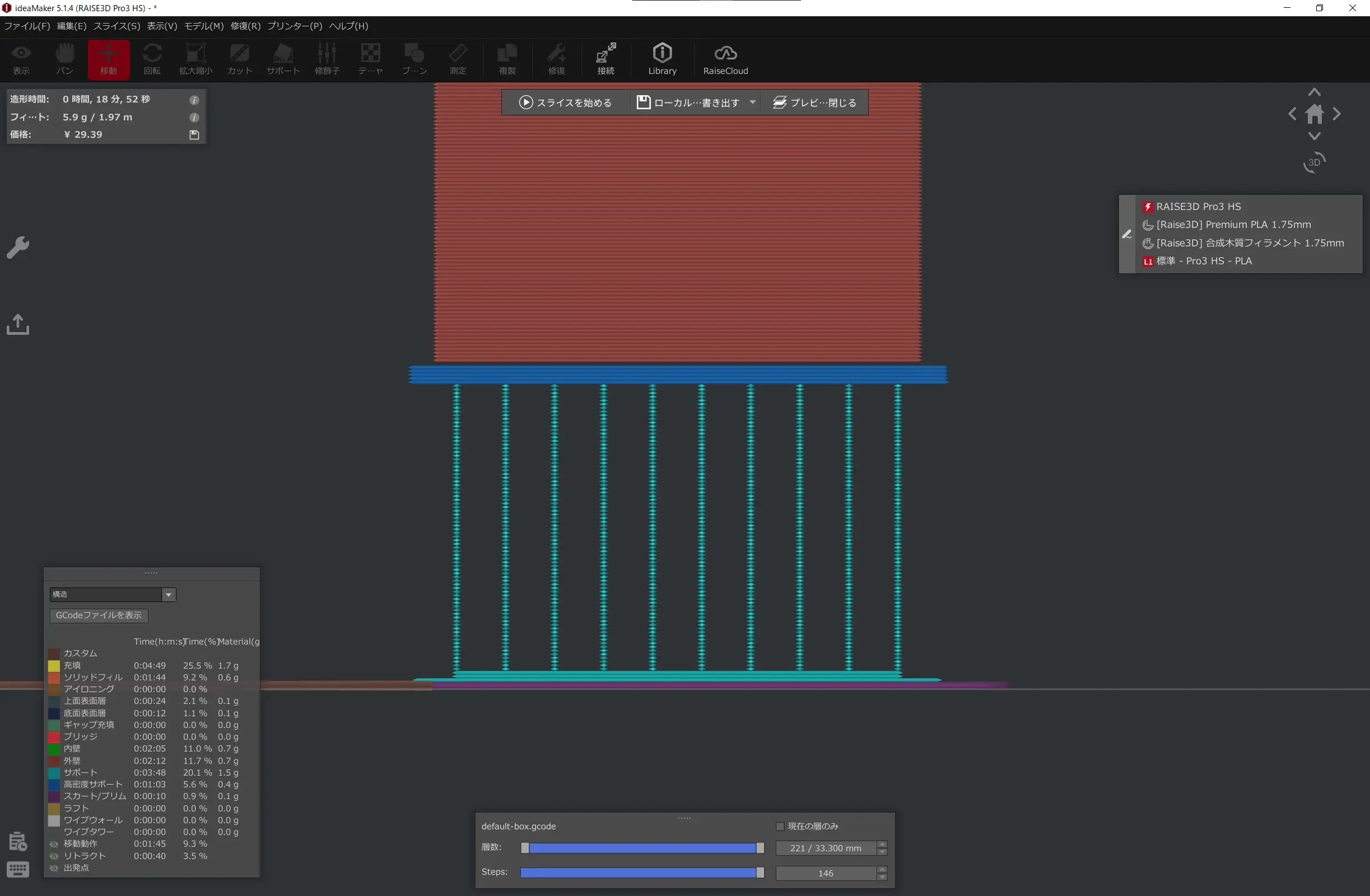Click the pencil edit icon beside printer panel

(x=1126, y=234)
